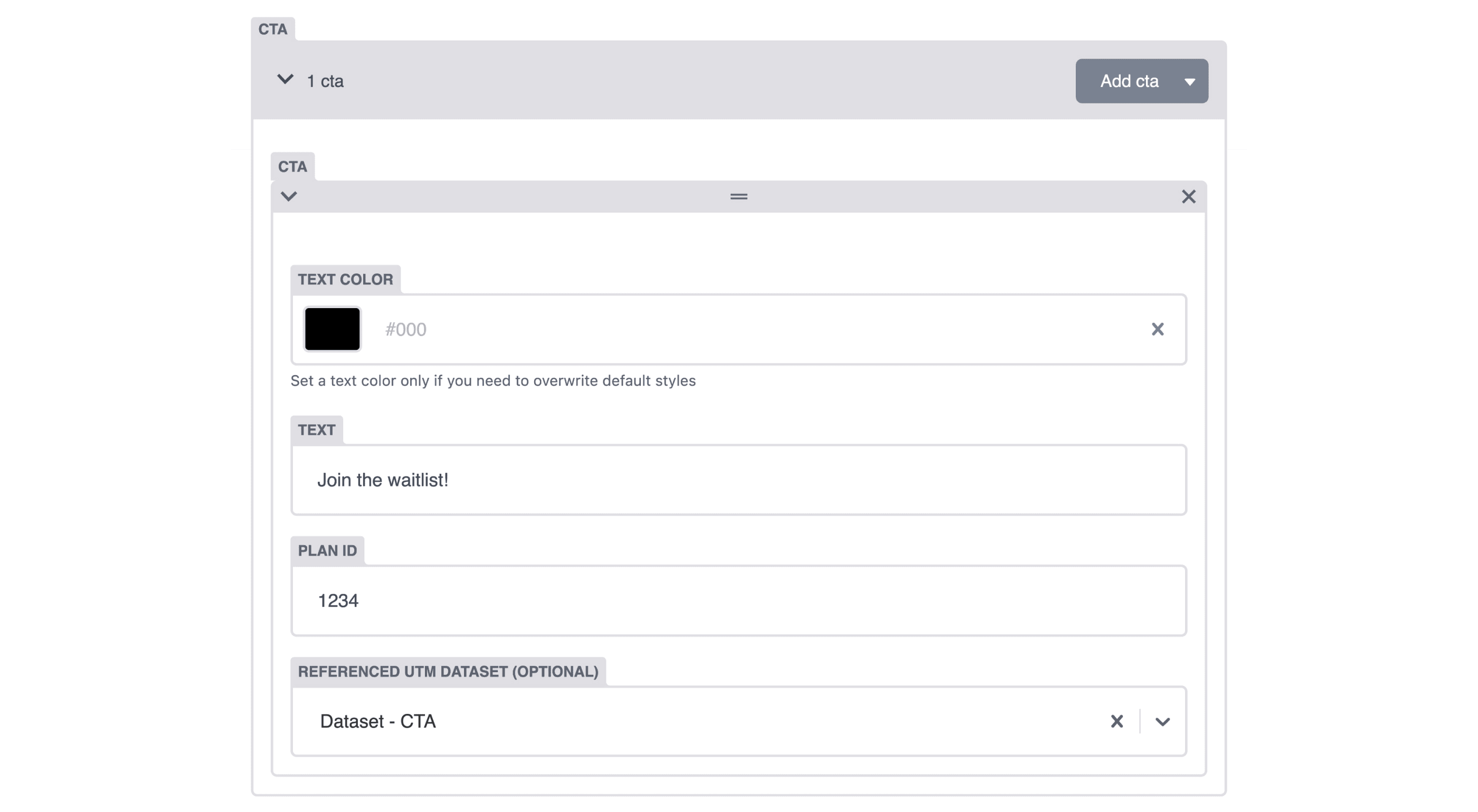Screen dimensions: 1478x812
Task: Click the outer CTA tab label
Action: 272,29
